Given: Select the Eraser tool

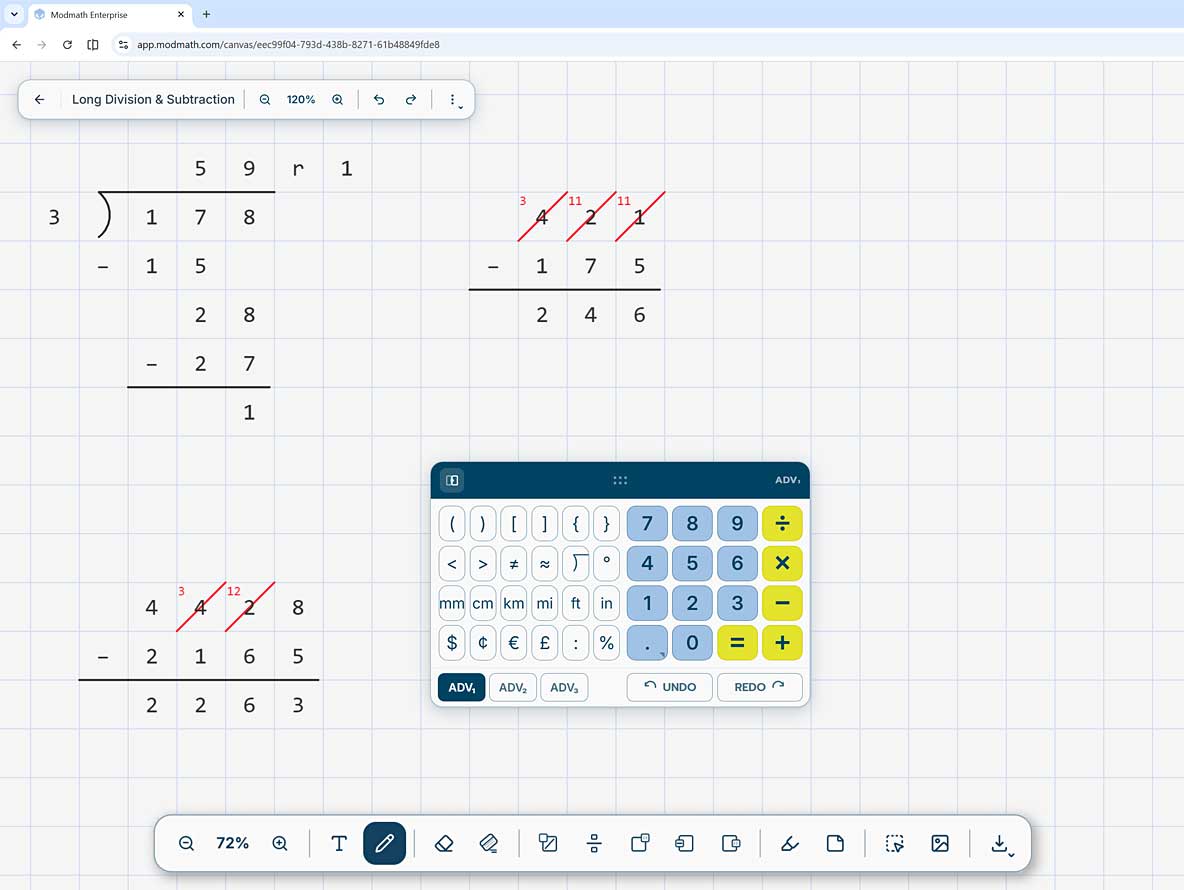Looking at the screenshot, I should [x=444, y=843].
